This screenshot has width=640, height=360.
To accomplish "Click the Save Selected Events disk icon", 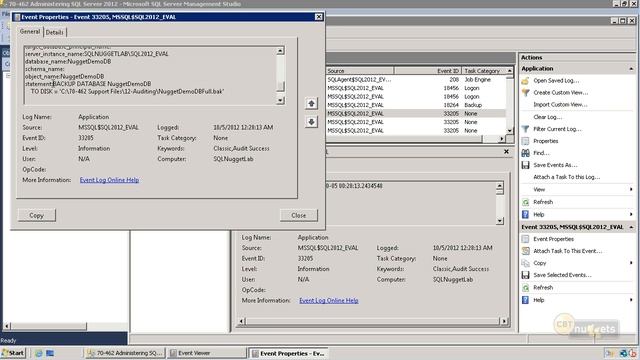I will (x=525, y=275).
